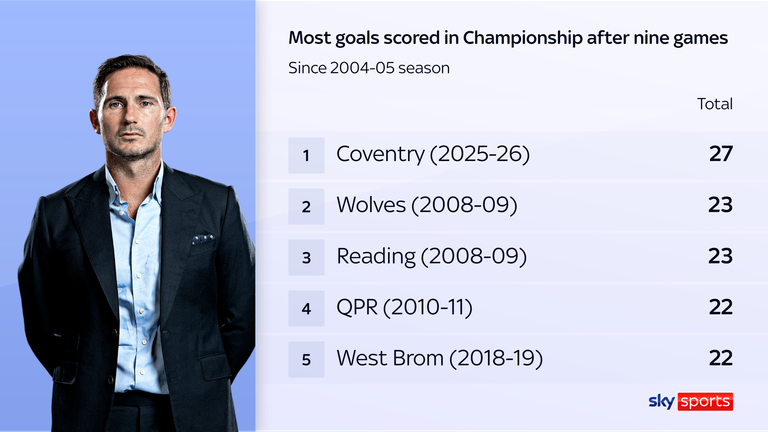Screen dimensions: 768x432
Task: Click the Wolves total of 23
Action: [719, 206]
